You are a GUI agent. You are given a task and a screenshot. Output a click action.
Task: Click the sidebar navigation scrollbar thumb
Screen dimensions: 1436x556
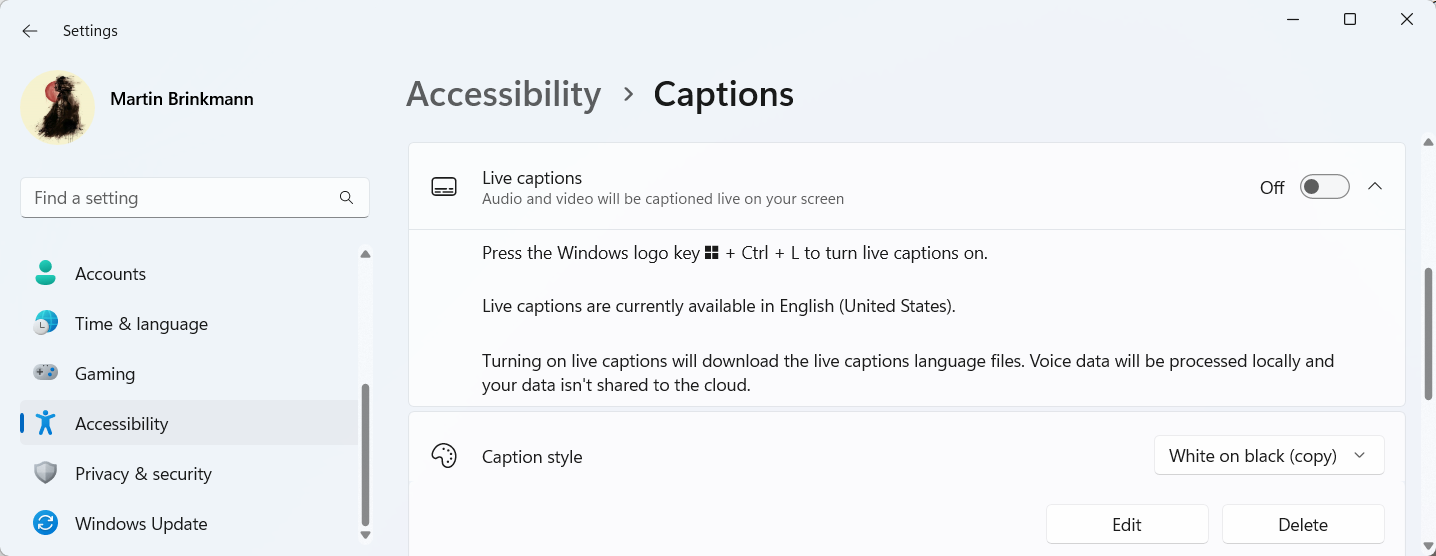click(365, 455)
